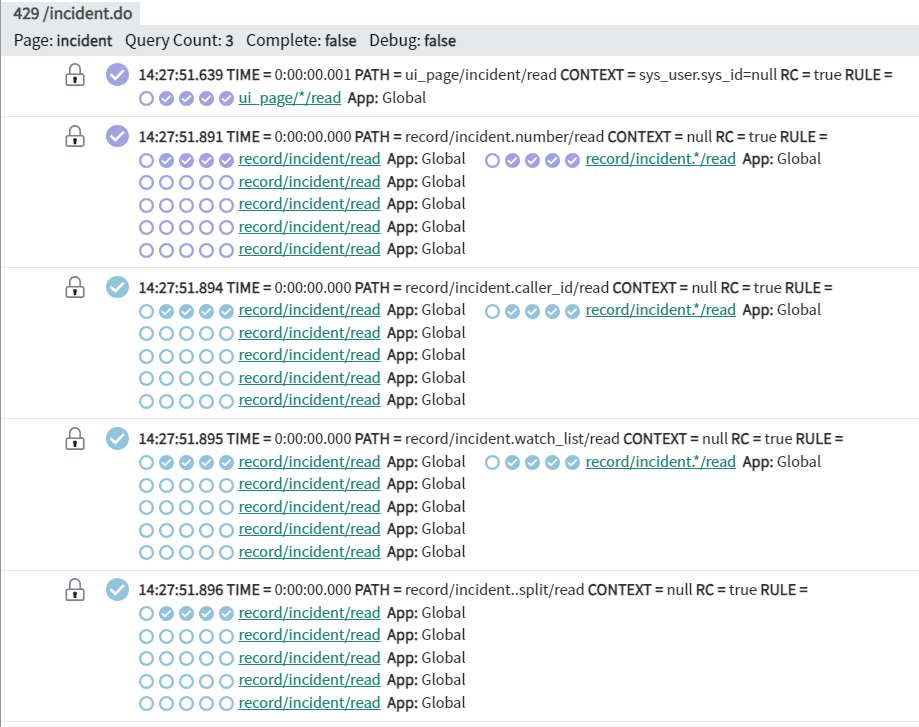Click the Query Count: 3 text
This screenshot has height=727, width=919.
point(179,41)
